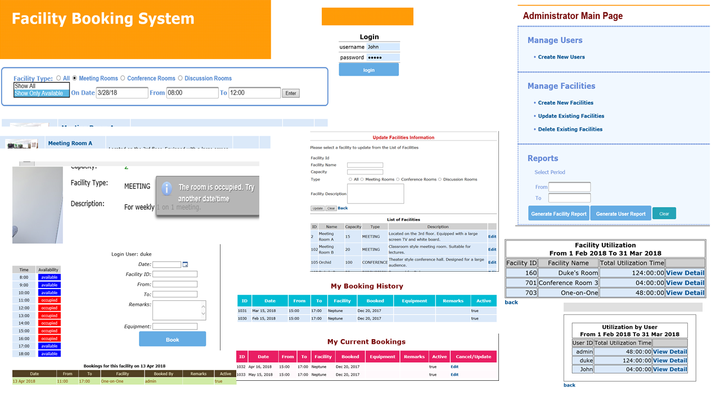Click back link under Facility Utilization table
The height and width of the screenshot is (405, 720).
pyautogui.click(x=511, y=302)
